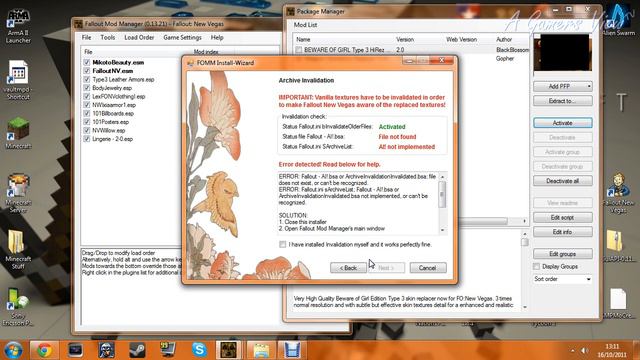Viewport: 640px width, 360px height.
Task: Toggle NVWillow.esp checkbox
Action: 87,131
